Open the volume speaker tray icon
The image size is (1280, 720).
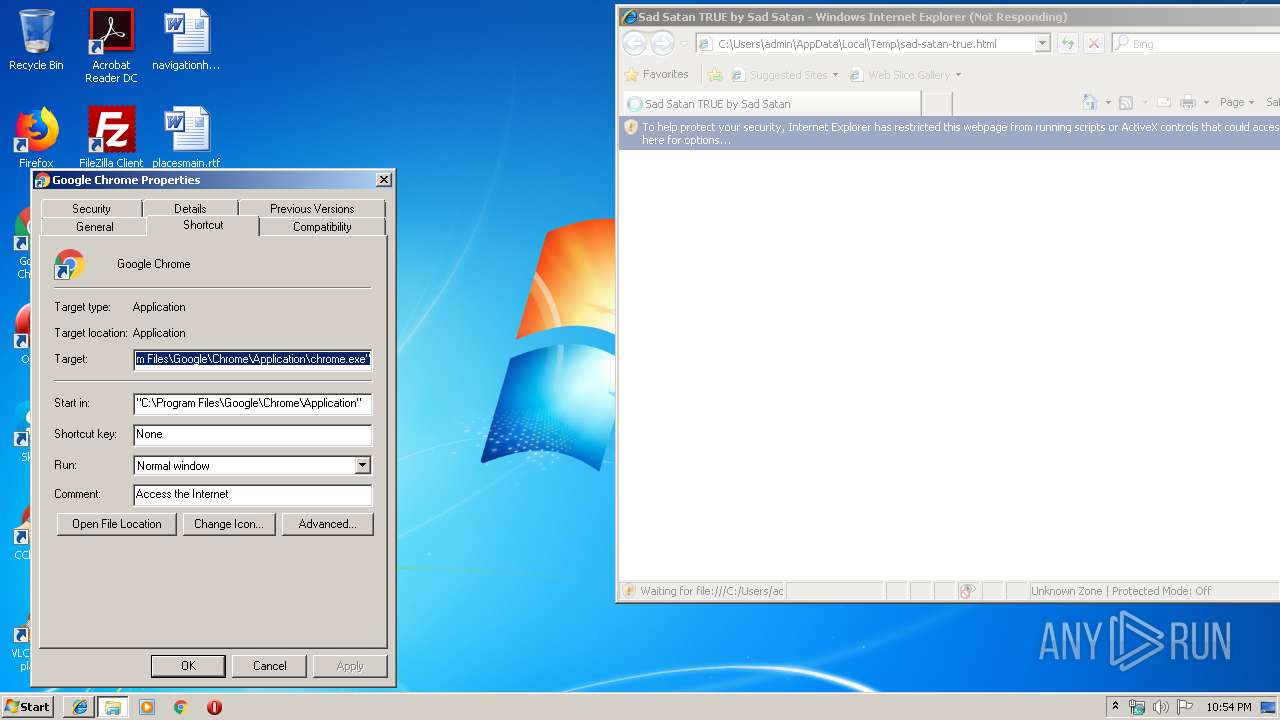[x=1161, y=707]
